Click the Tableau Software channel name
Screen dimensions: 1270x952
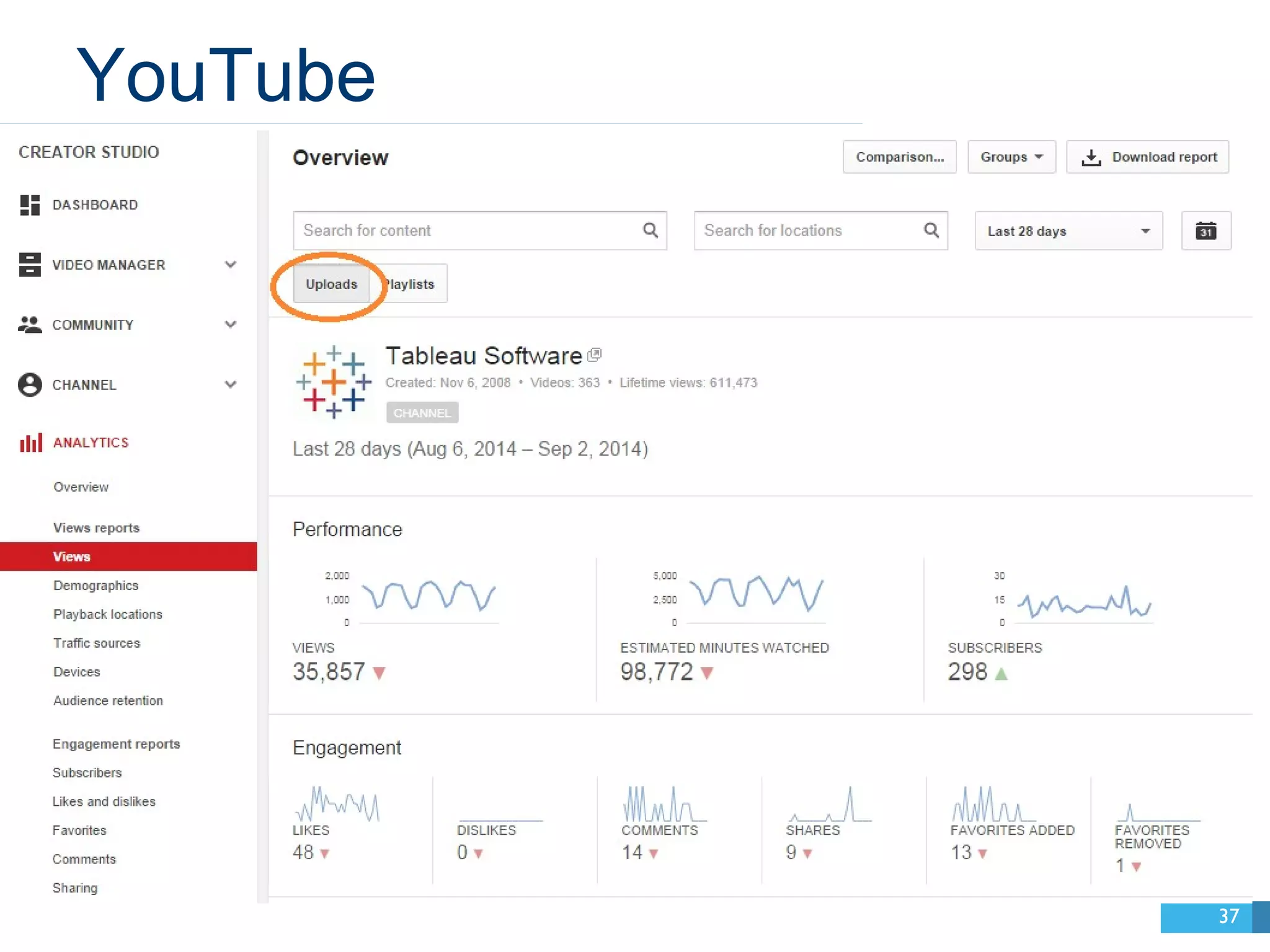pyautogui.click(x=484, y=356)
